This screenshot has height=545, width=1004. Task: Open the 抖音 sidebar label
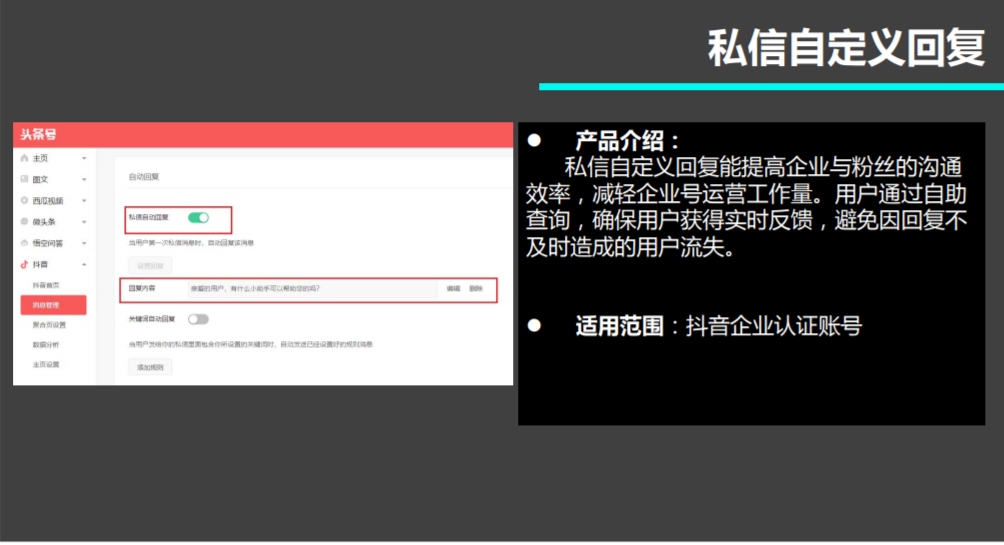[40, 264]
